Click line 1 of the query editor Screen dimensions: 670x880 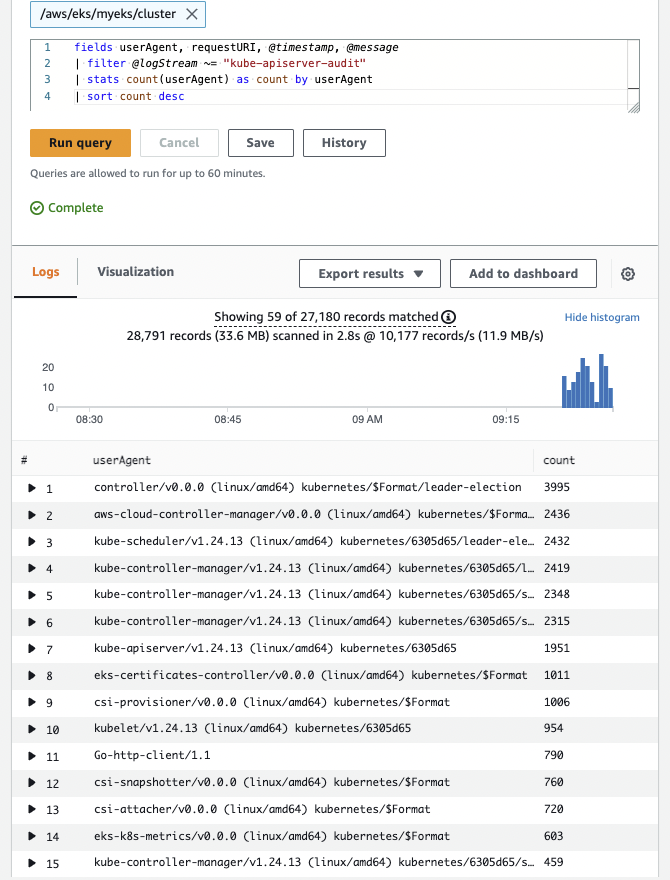pyautogui.click(x=236, y=48)
